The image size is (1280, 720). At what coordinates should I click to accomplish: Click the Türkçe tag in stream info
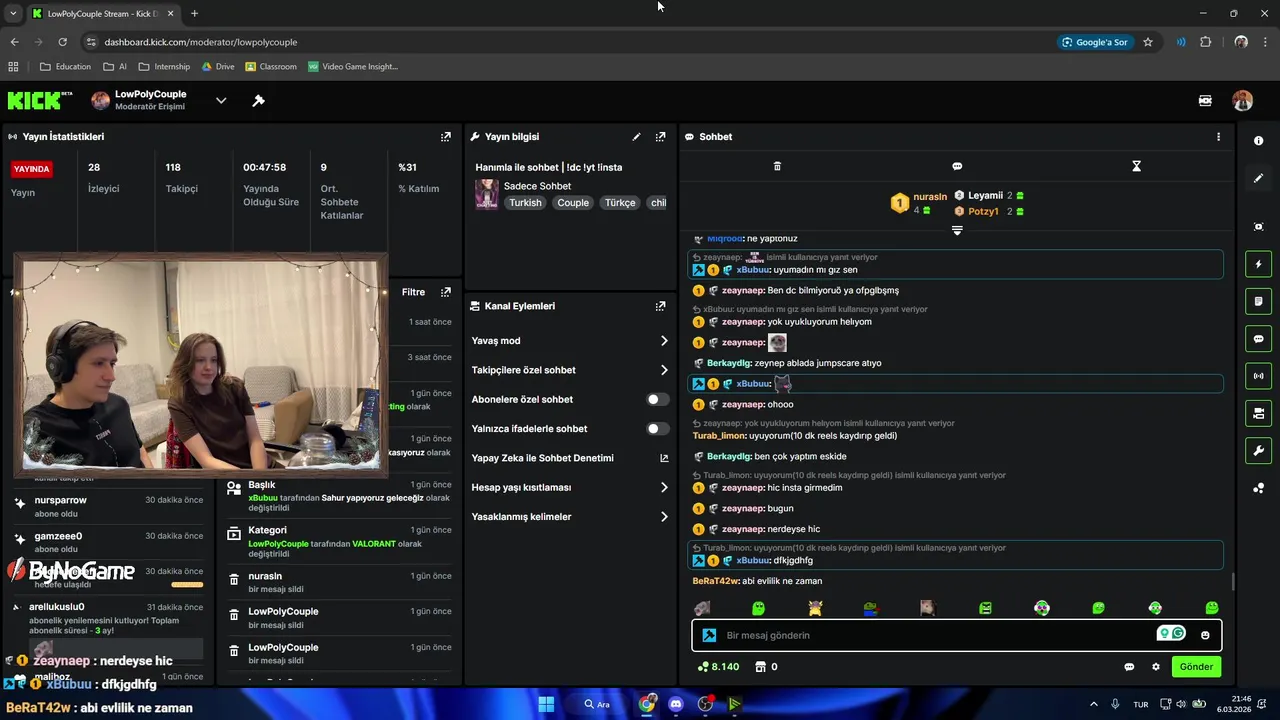point(620,203)
